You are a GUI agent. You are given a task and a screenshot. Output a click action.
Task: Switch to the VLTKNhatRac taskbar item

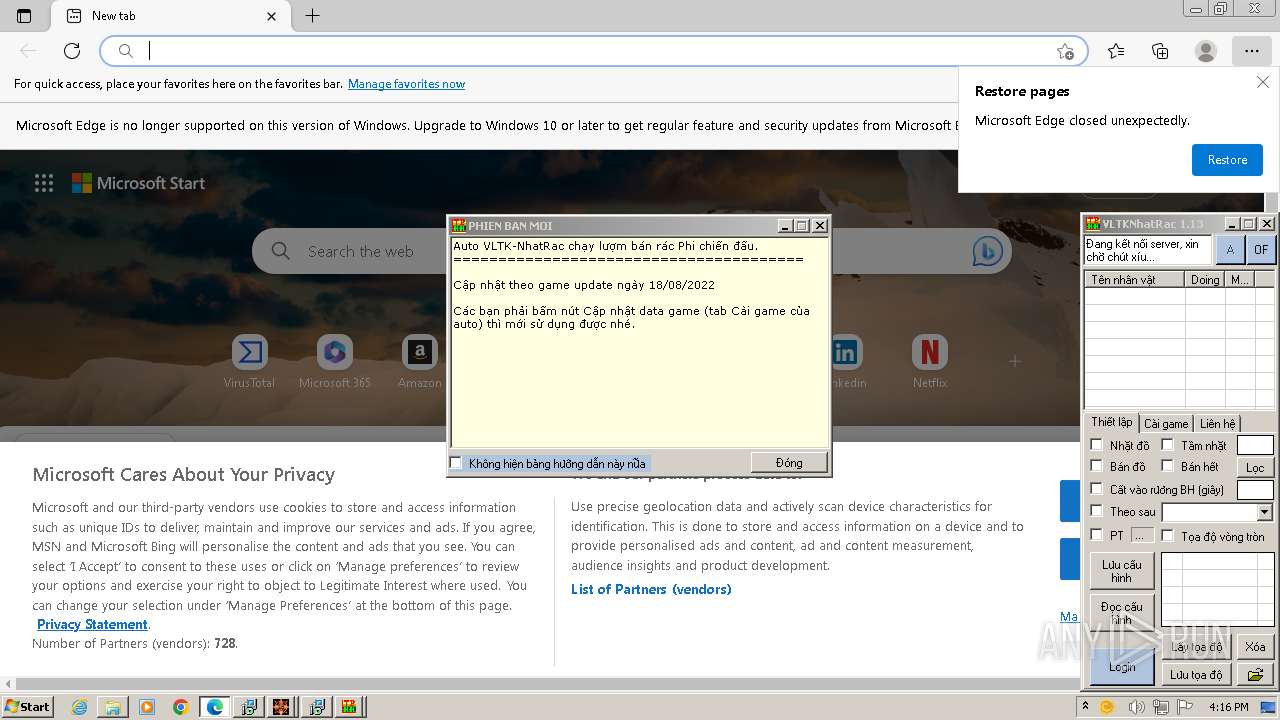tap(349, 707)
